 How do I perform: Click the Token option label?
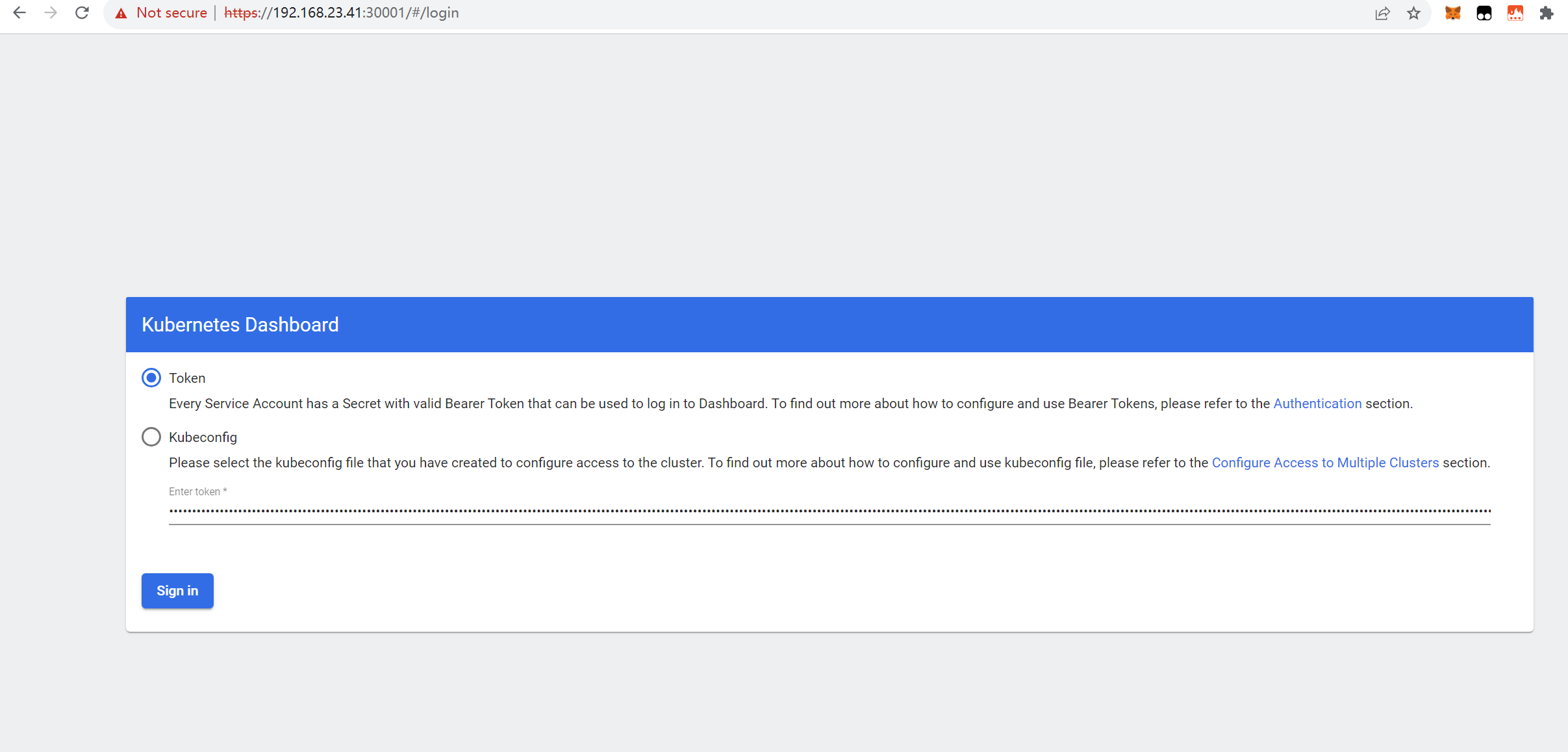pyautogui.click(x=187, y=378)
